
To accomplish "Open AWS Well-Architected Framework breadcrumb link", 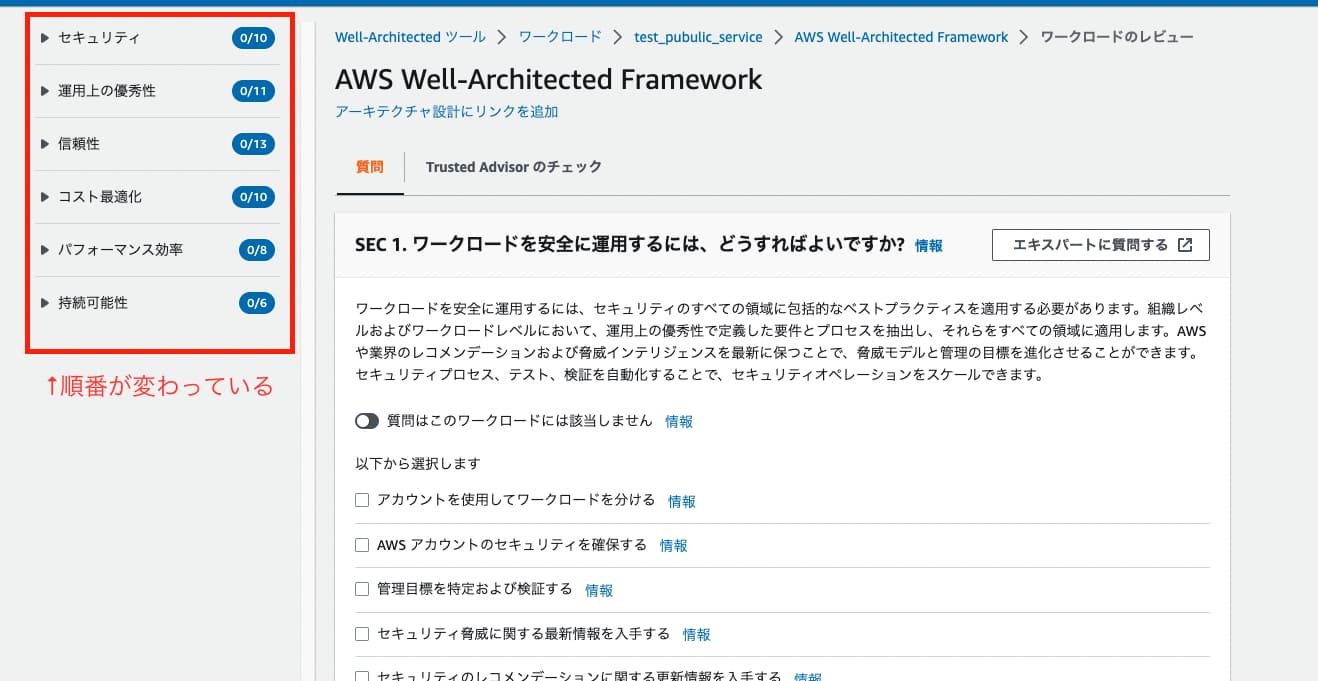I will pos(901,37).
